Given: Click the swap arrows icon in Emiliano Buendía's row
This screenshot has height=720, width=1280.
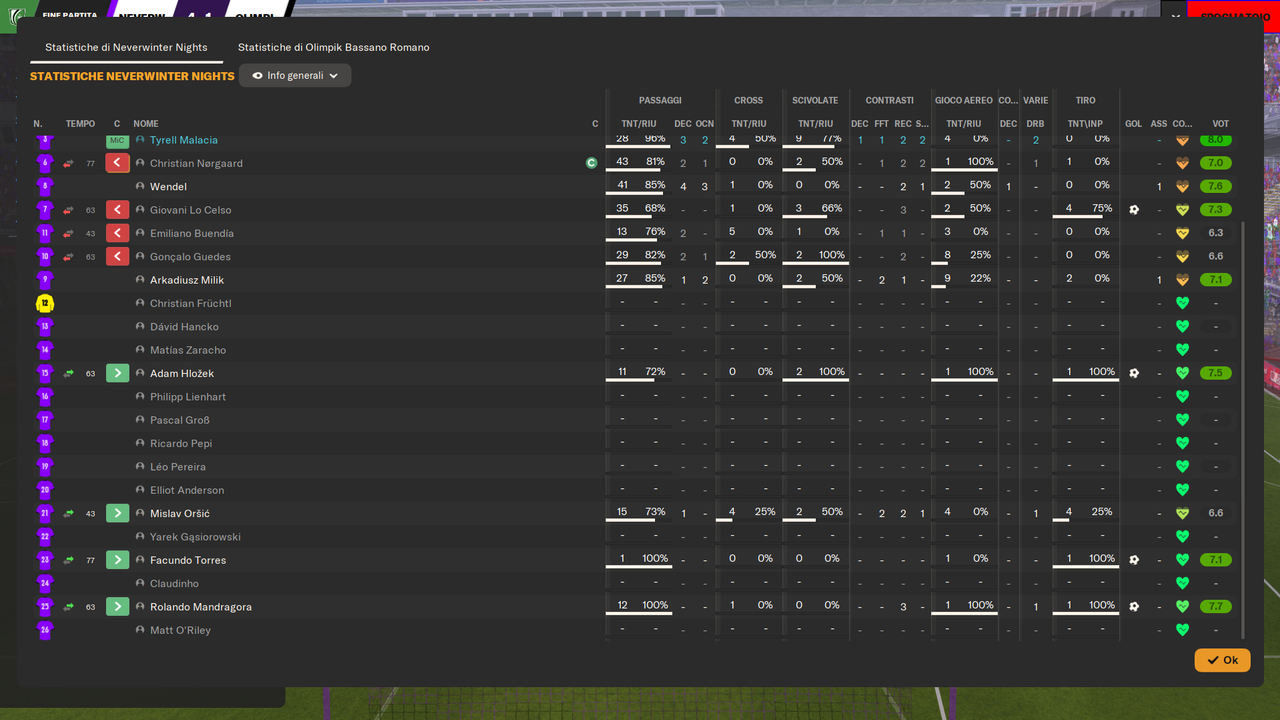Looking at the screenshot, I should click(68, 233).
